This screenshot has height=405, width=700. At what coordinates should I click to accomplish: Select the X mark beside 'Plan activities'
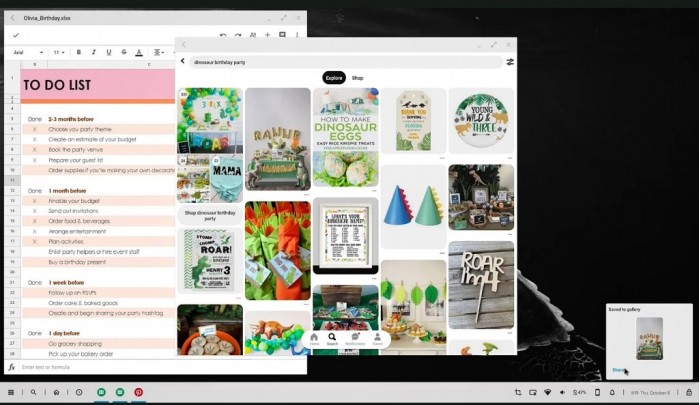34,242
